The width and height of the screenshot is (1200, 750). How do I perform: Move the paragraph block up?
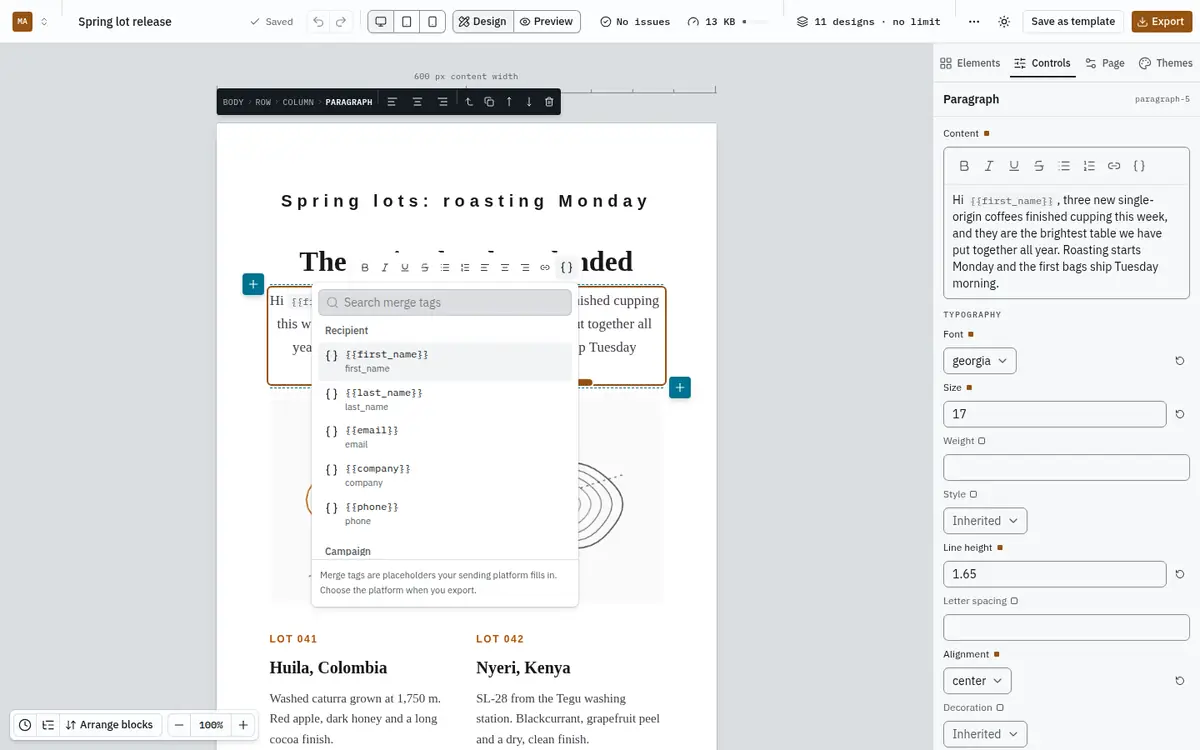point(509,102)
